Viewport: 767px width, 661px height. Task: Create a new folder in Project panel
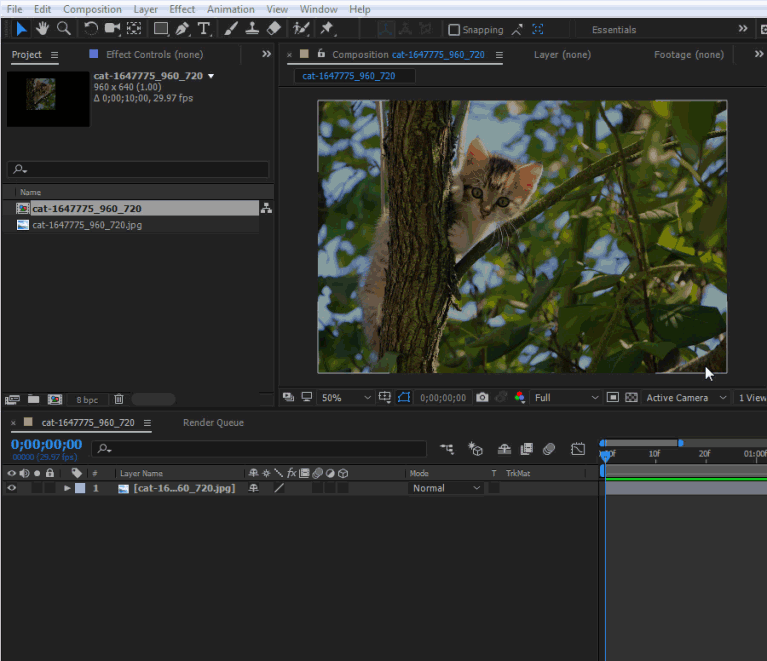pyautogui.click(x=33, y=399)
